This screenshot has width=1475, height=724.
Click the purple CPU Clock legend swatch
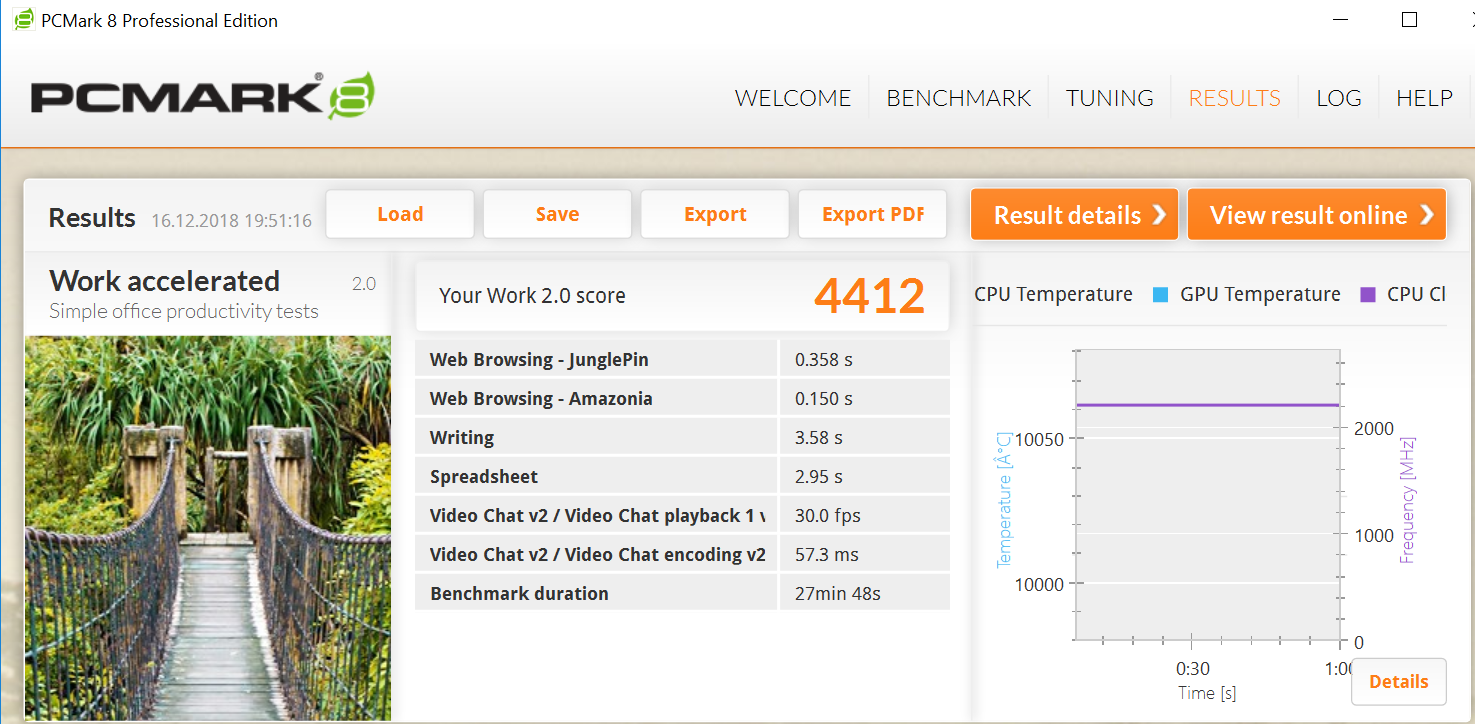tap(1368, 294)
